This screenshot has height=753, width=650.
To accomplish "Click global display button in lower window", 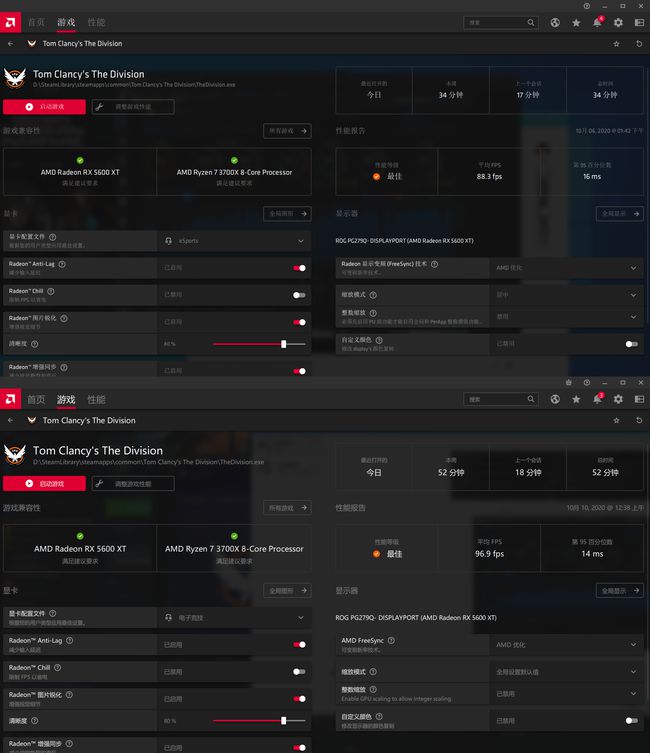I will [x=620, y=591].
